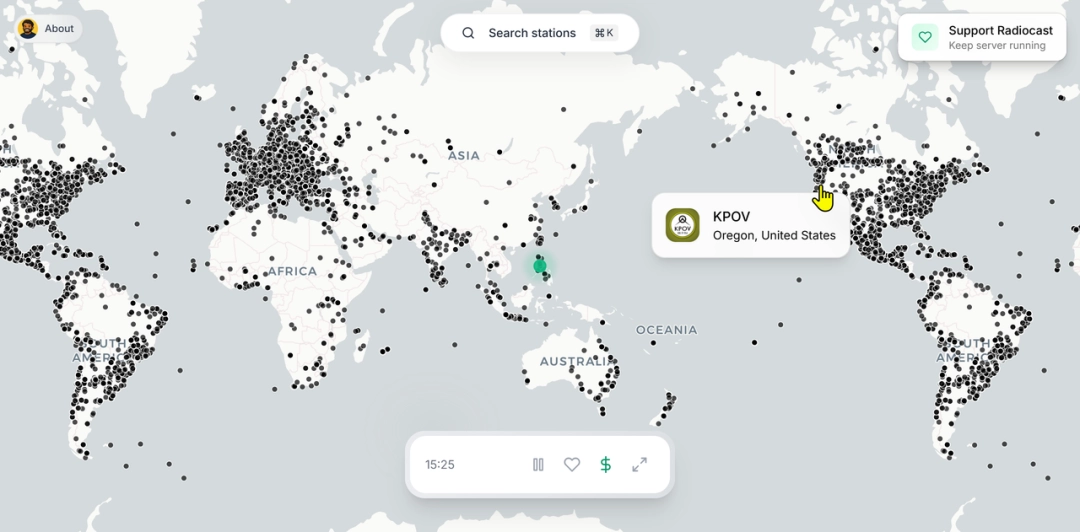Click the AUSTRALIA map label
The height and width of the screenshot is (532, 1080).
pos(577,362)
